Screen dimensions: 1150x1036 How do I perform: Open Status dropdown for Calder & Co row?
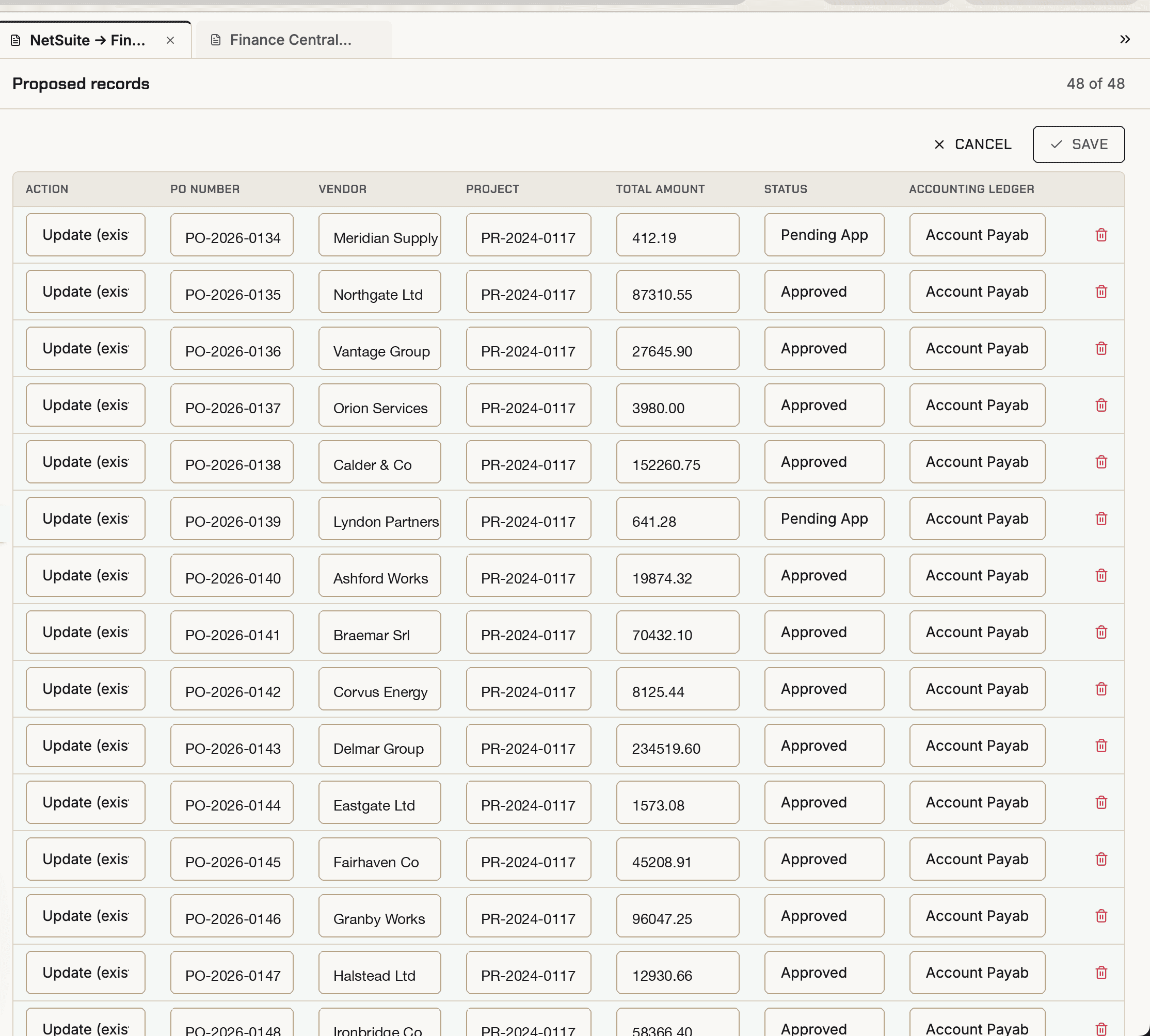pyautogui.click(x=824, y=462)
